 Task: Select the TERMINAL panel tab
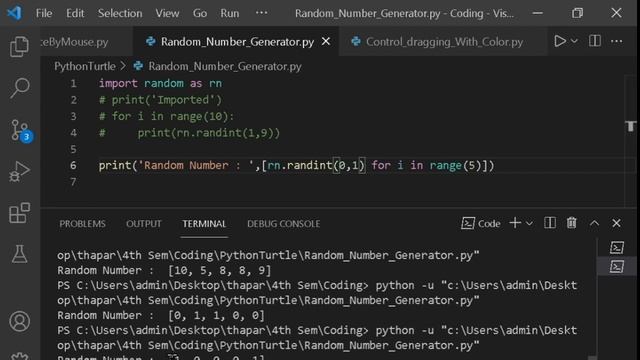coord(204,224)
